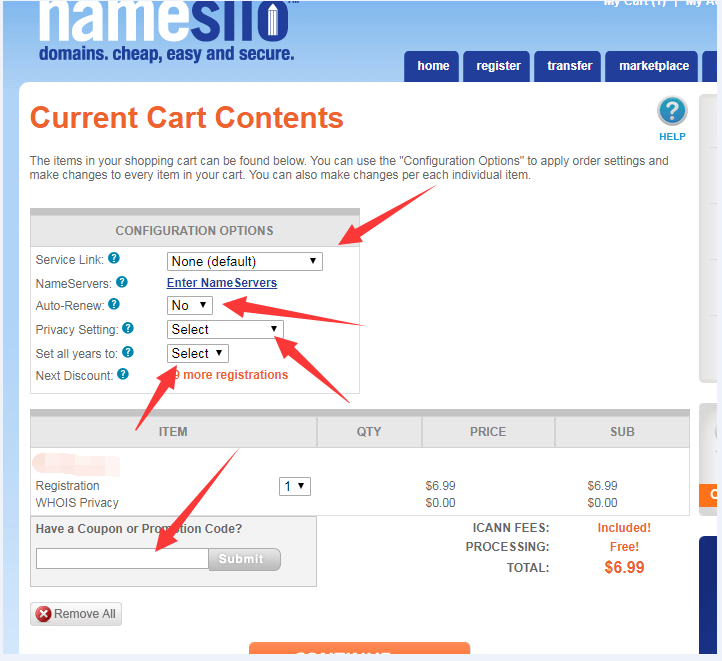722x661 pixels.
Task: Click the coupon code input field
Action: (122, 559)
